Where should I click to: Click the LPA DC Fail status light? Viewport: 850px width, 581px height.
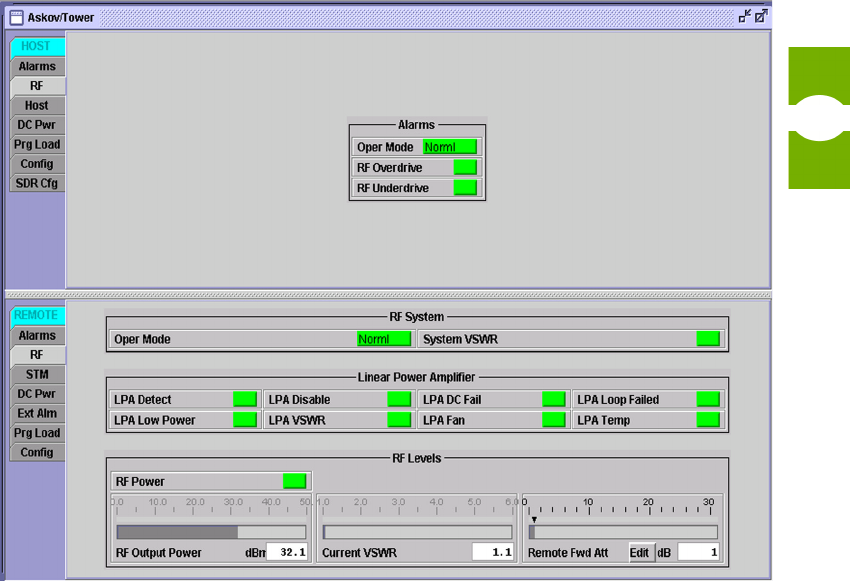pyautogui.click(x=554, y=399)
